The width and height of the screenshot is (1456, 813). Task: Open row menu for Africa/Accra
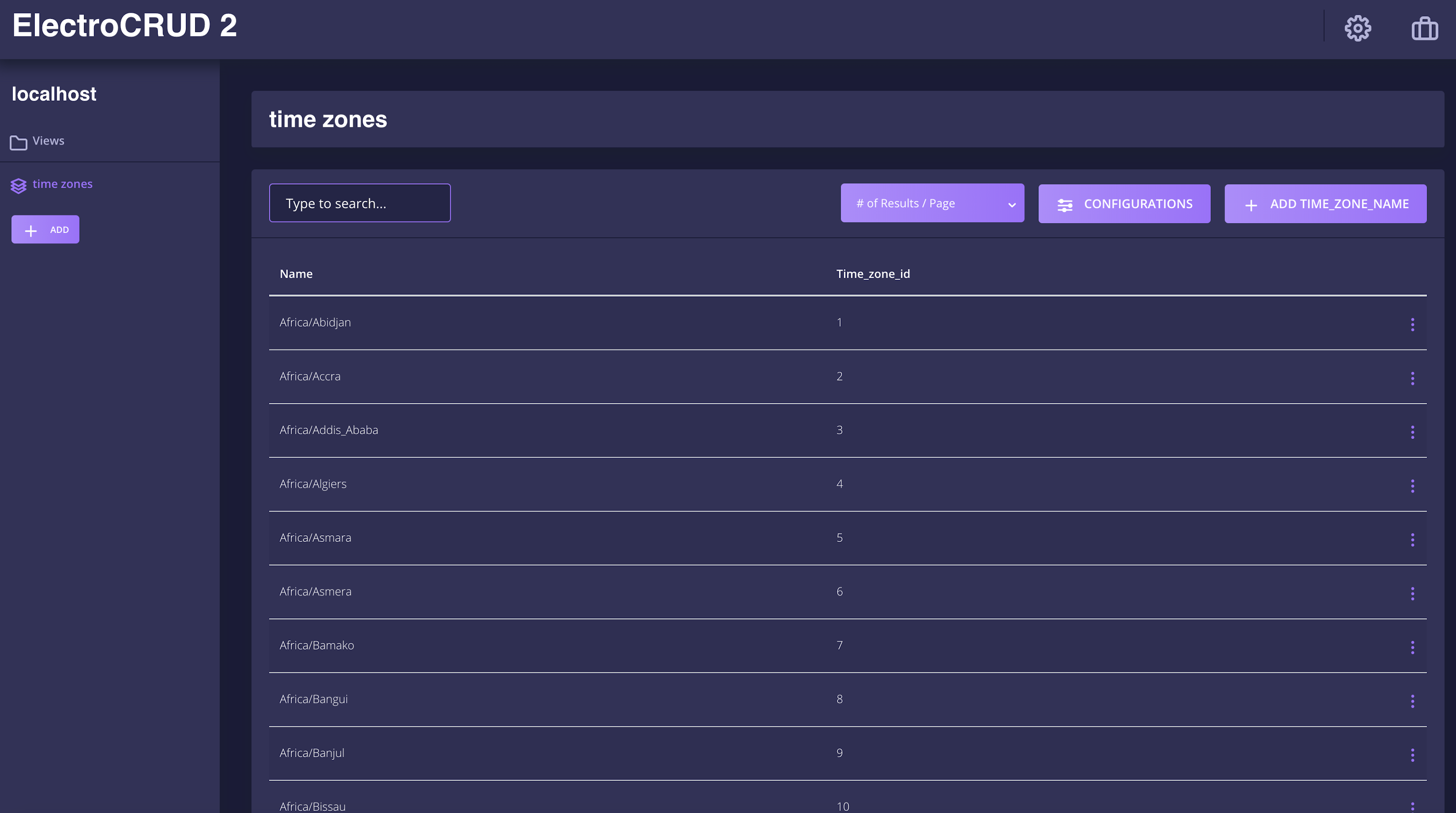[x=1412, y=378]
